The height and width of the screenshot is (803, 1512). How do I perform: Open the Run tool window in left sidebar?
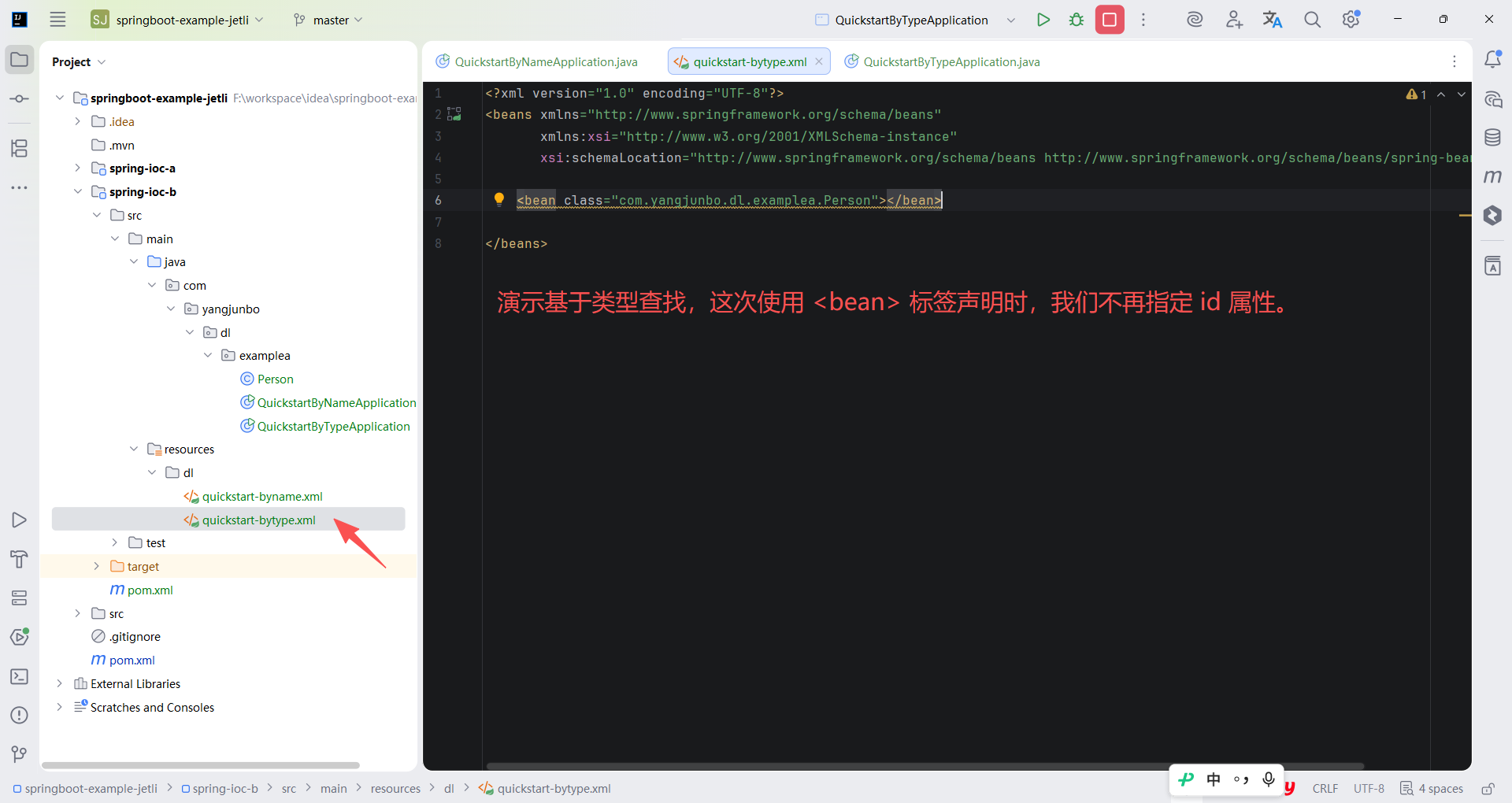coord(20,520)
